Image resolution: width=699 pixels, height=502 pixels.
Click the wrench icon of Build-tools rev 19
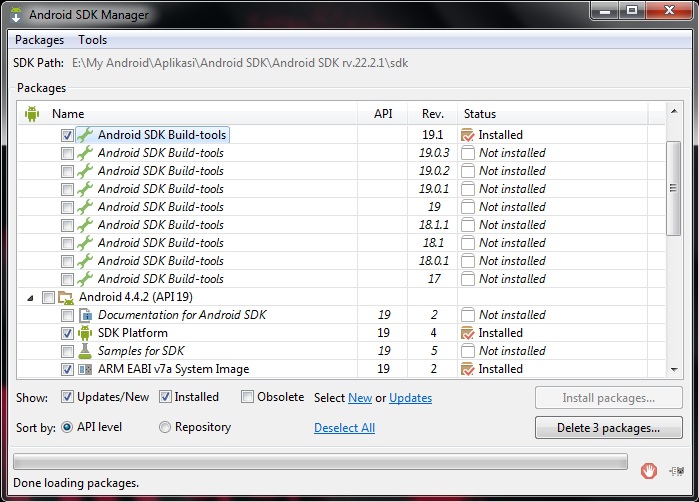pyautogui.click(x=85, y=207)
